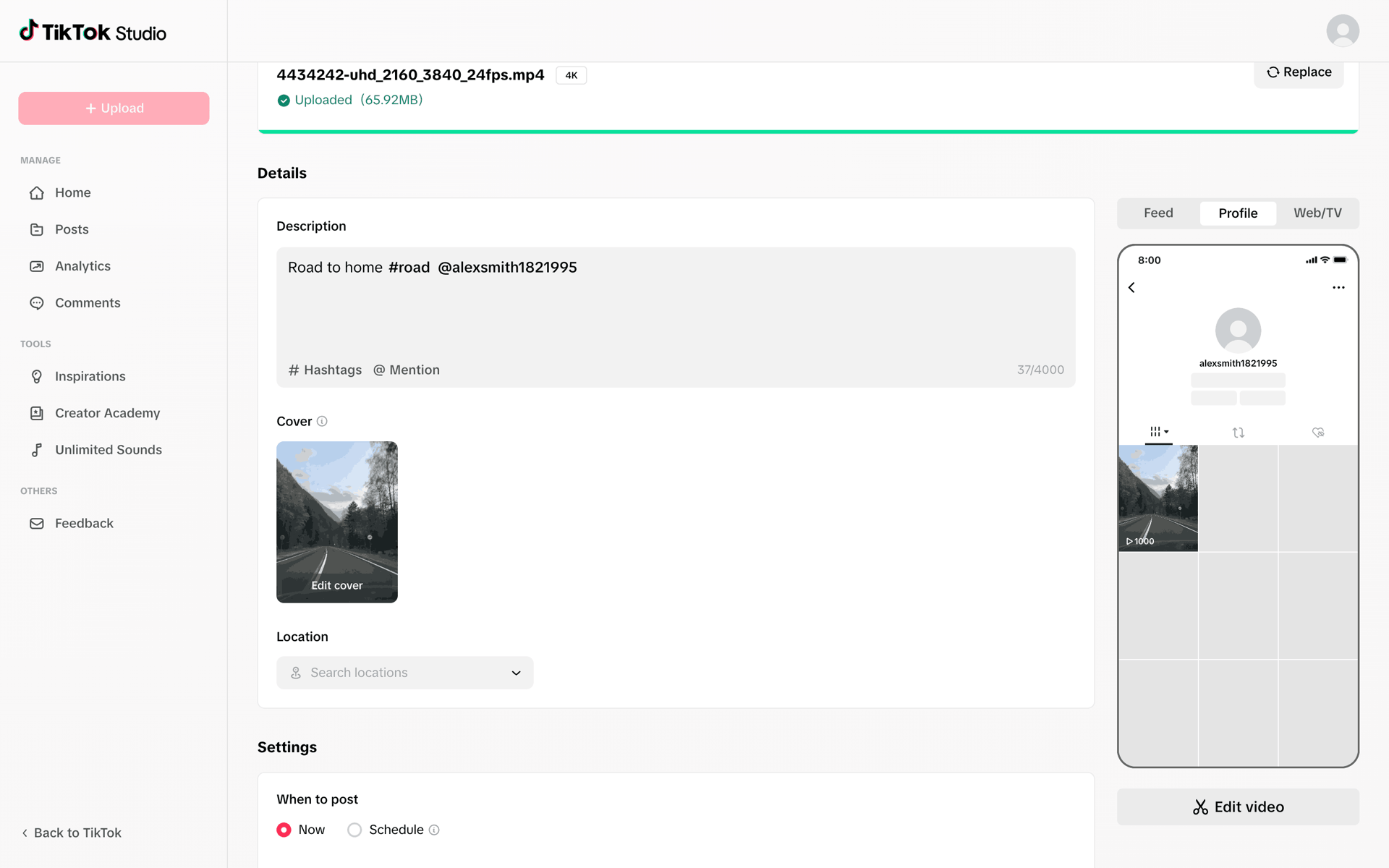Click the Unlimited Sounds music note icon
The width and height of the screenshot is (1389, 868).
coord(37,450)
